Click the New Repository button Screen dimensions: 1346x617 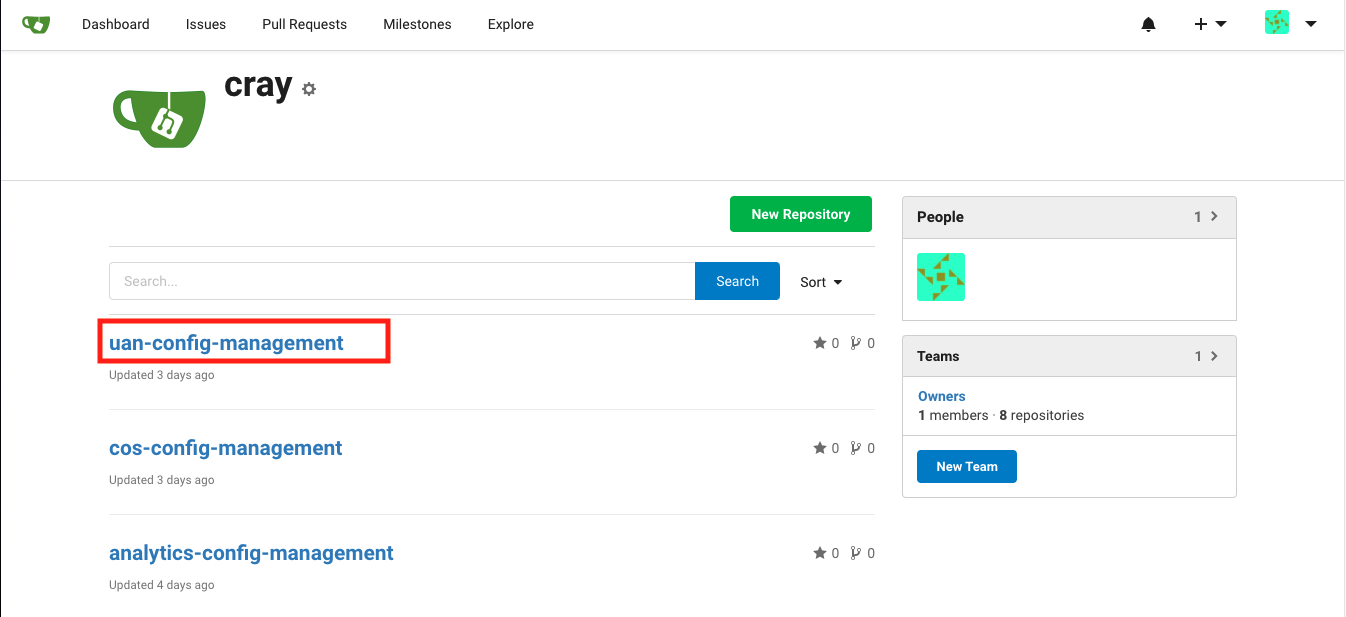[x=800, y=213]
